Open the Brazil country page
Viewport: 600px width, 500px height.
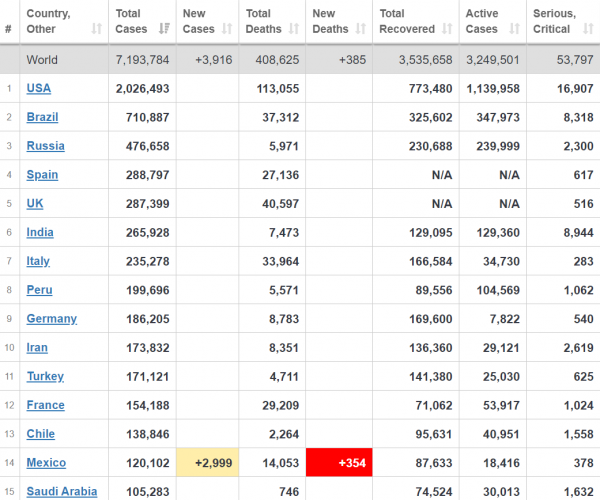tap(42, 117)
